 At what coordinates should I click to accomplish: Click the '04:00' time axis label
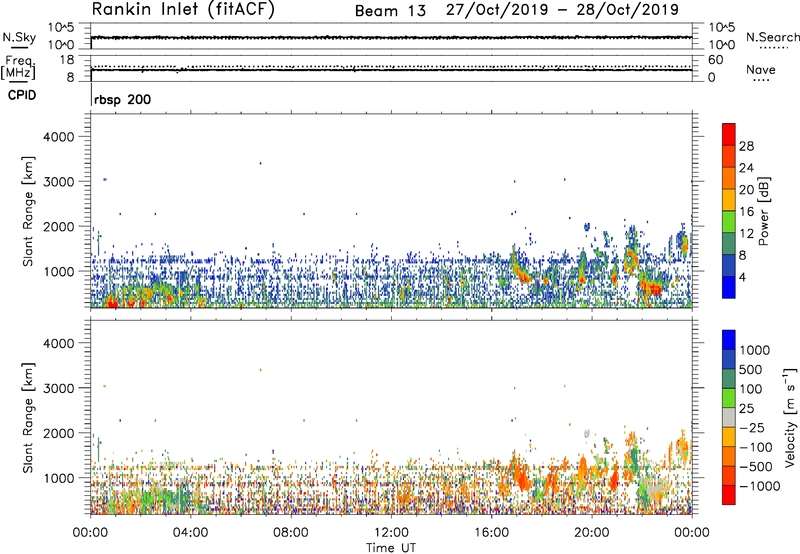[x=190, y=533]
